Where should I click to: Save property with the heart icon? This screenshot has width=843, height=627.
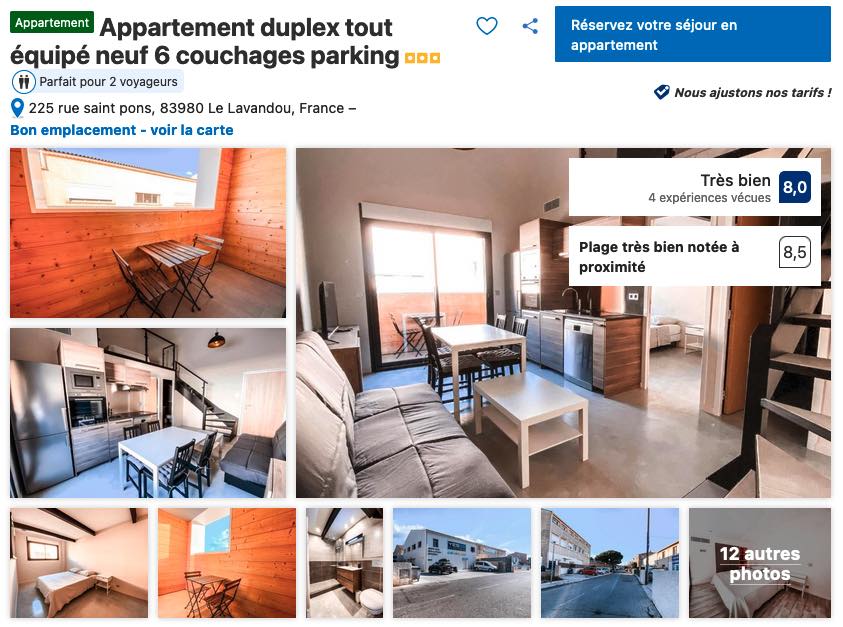[x=487, y=26]
